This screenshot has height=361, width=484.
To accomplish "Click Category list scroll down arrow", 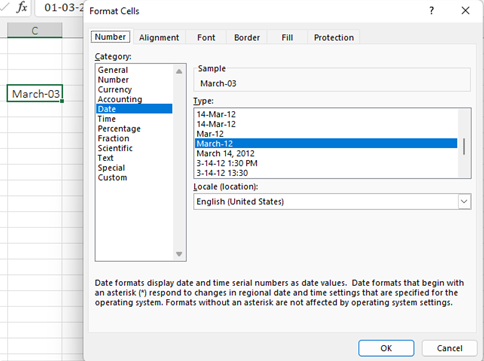I will click(179, 254).
